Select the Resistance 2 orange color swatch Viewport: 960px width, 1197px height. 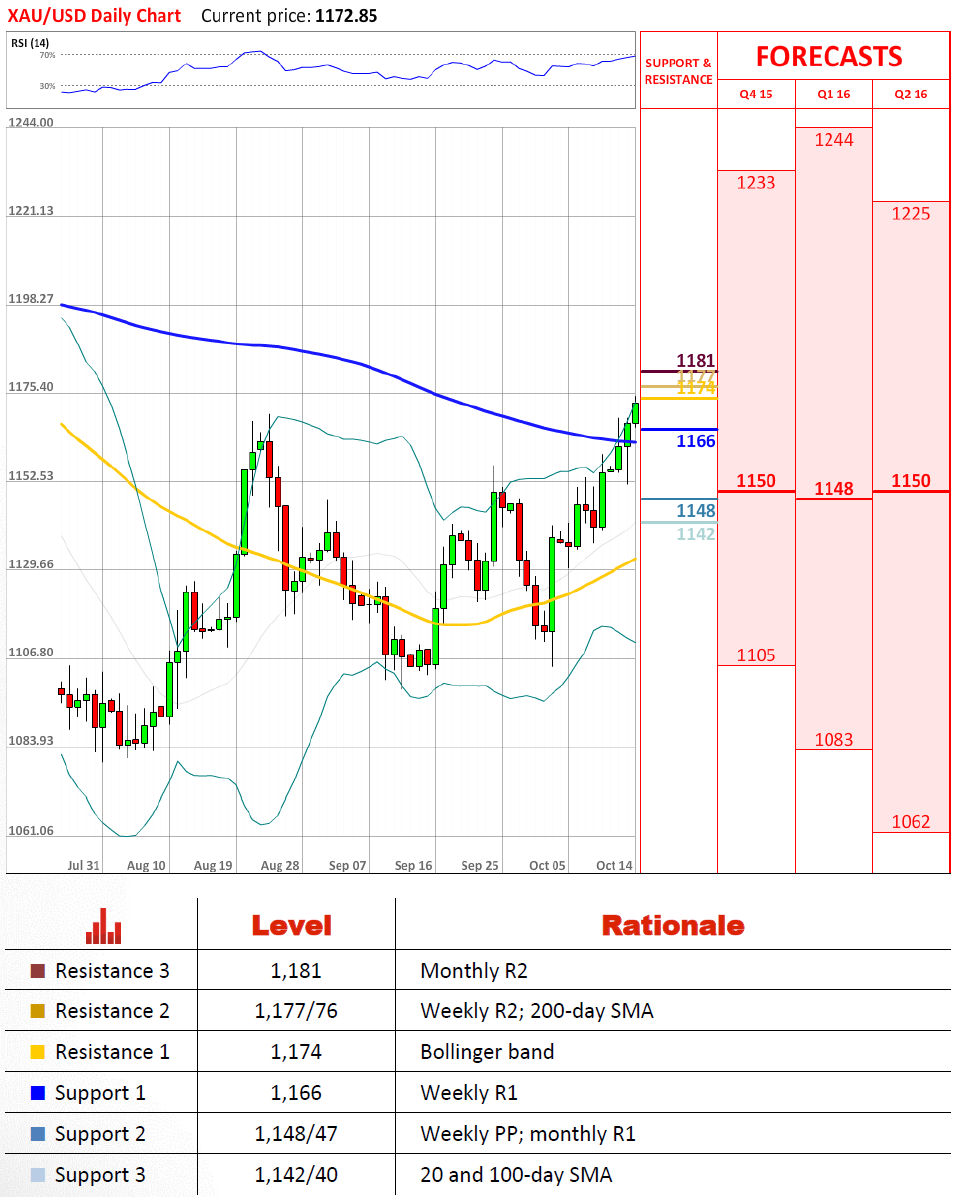point(37,1011)
